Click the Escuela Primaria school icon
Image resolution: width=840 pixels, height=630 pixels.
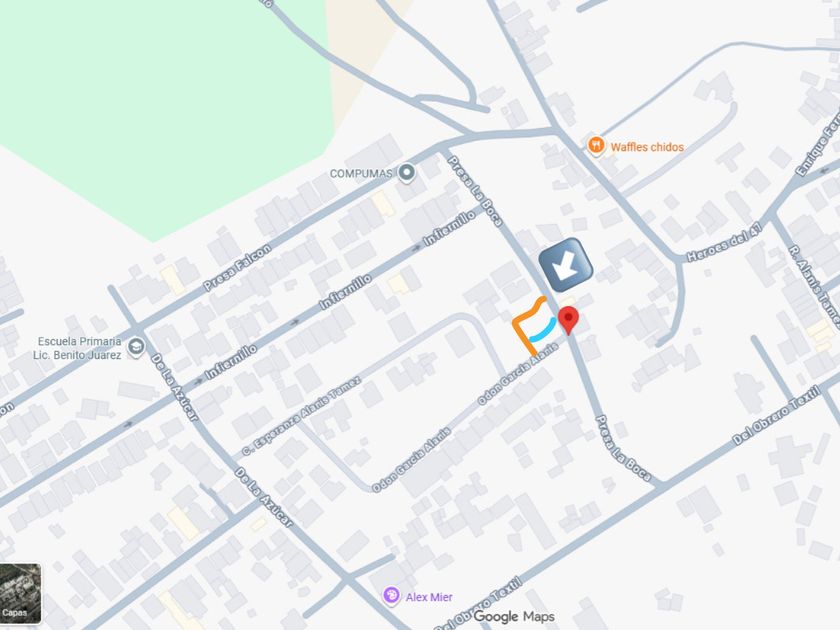(136, 347)
